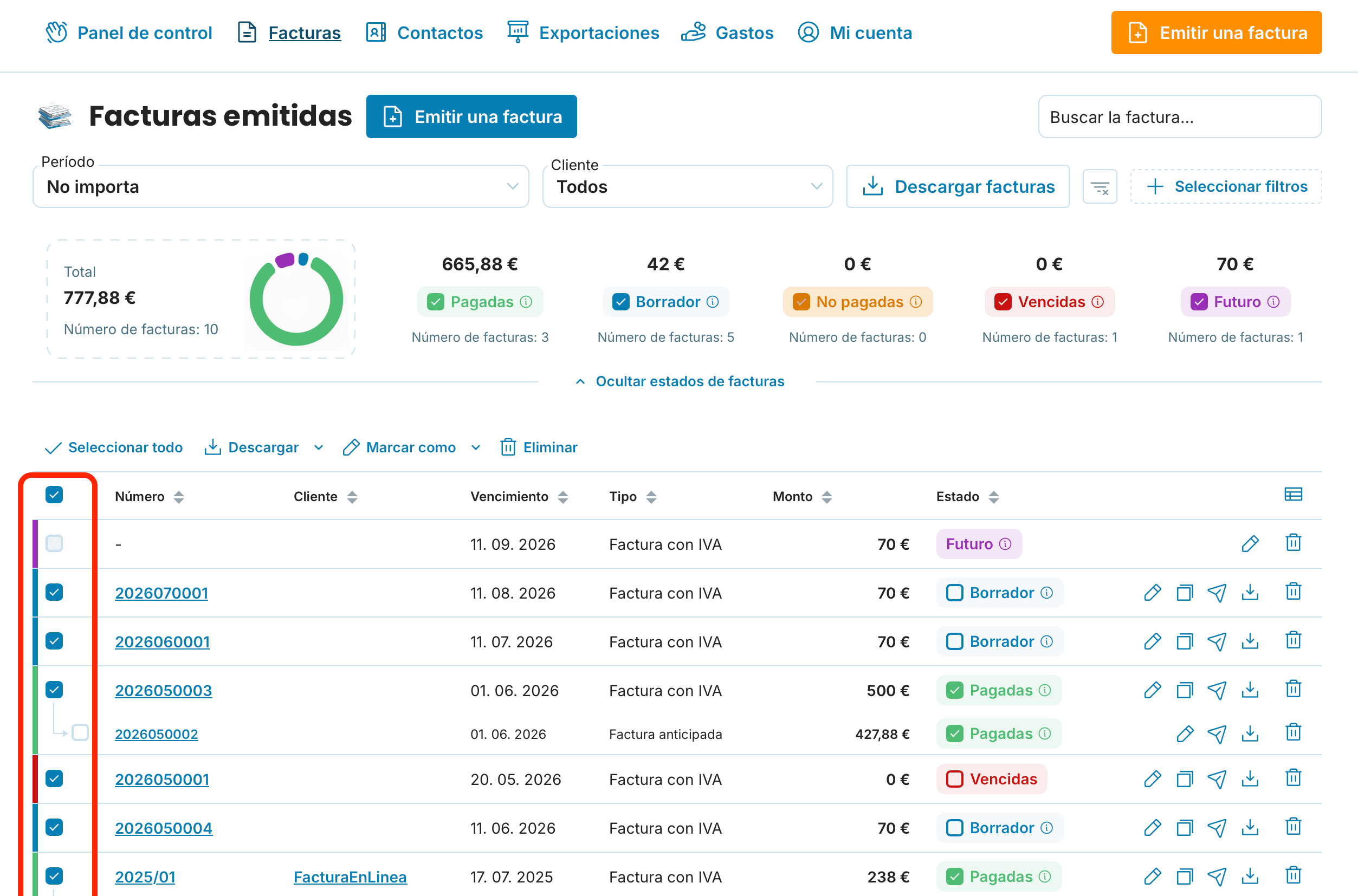Toggle the Borrador status filter checkbox
Screen dimensions: 1358x896
click(620, 302)
